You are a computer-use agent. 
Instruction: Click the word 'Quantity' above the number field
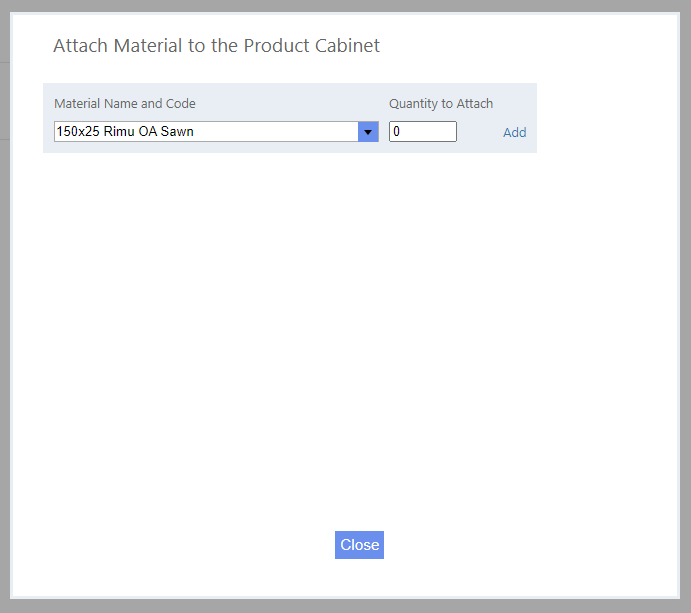(413, 104)
